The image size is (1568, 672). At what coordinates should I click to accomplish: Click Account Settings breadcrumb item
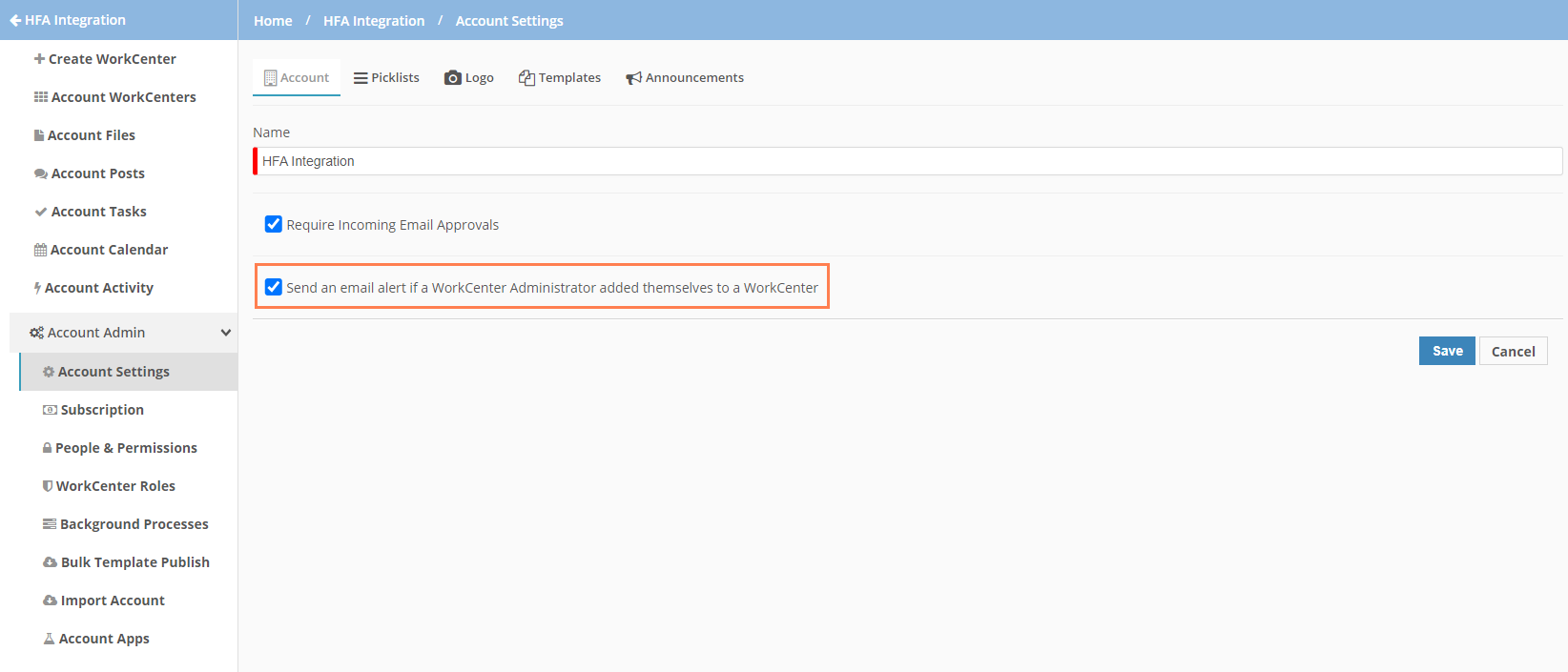pos(509,21)
